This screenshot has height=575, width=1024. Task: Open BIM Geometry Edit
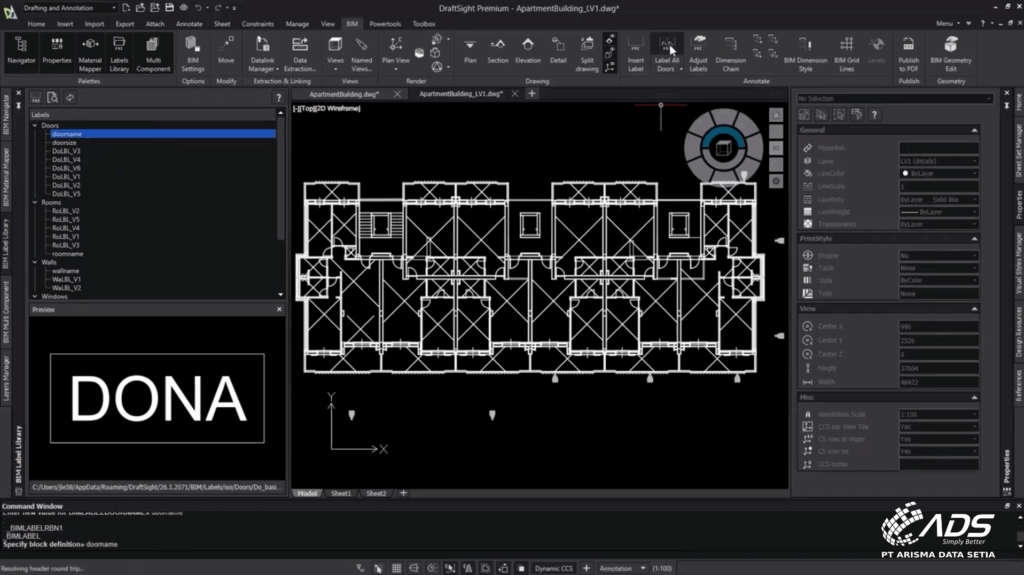[x=951, y=54]
